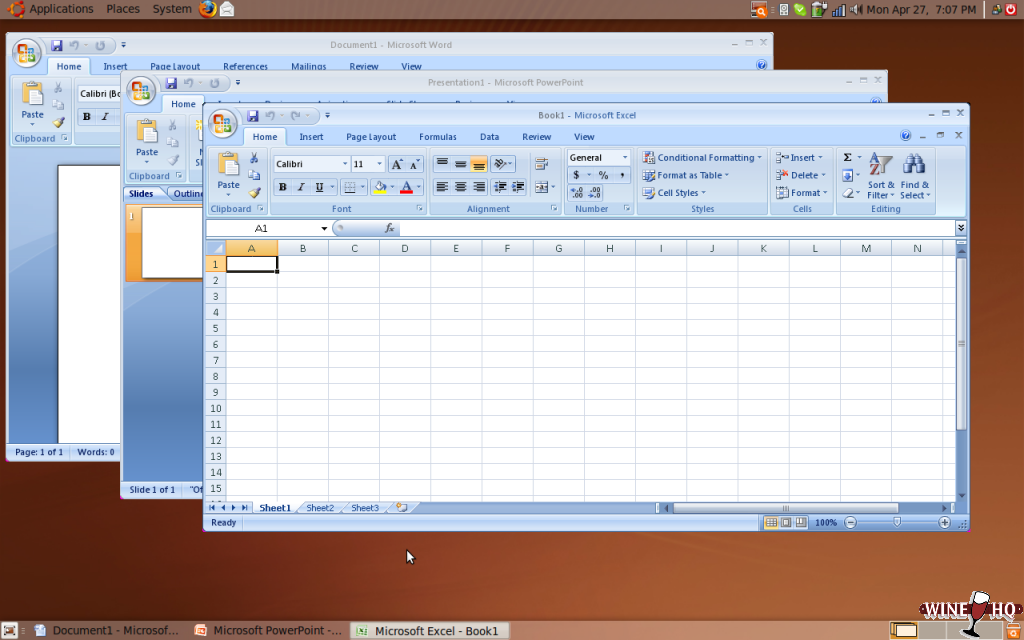
Task: Cut selection with scissors icon in Excel
Action: coord(254,158)
